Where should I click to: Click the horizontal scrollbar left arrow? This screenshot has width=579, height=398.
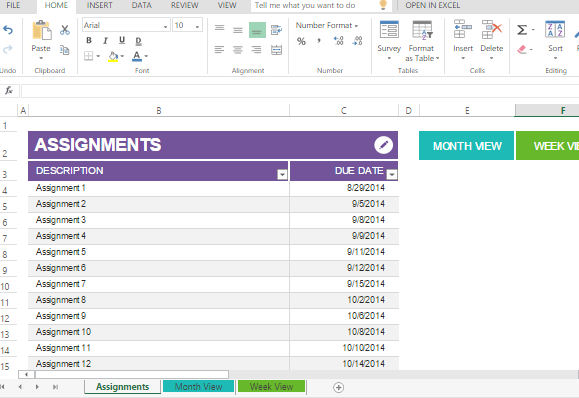[x=26, y=374]
